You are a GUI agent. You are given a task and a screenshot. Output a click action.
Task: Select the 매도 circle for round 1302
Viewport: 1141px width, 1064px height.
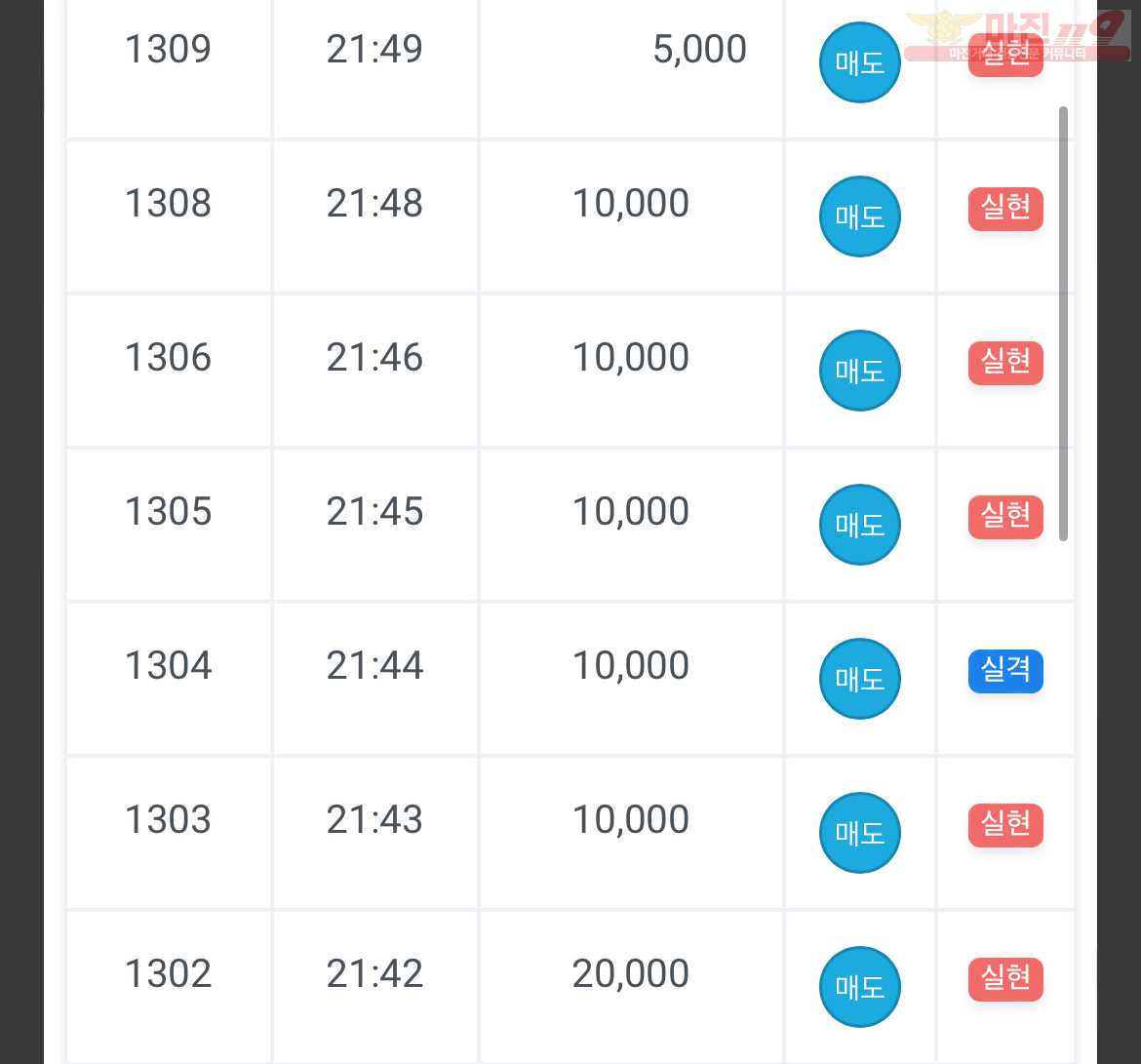click(x=859, y=987)
